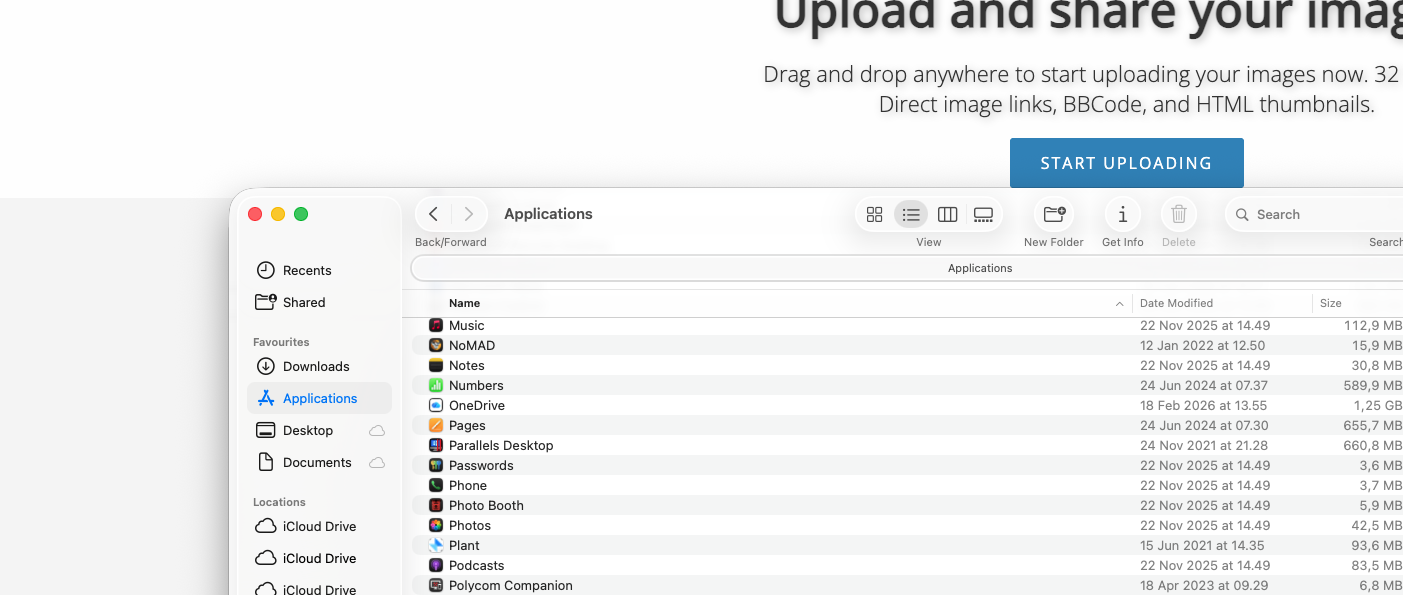This screenshot has width=1403, height=595.
Task: Click the Polycom Companion file name
Action: (511, 585)
